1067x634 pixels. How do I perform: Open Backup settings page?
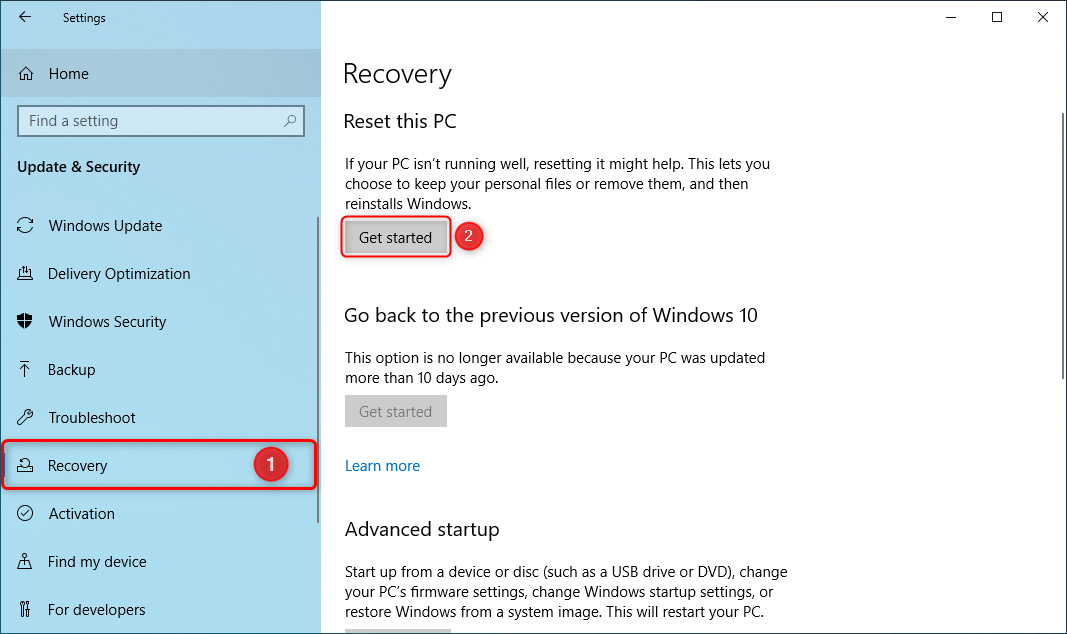pos(159,369)
